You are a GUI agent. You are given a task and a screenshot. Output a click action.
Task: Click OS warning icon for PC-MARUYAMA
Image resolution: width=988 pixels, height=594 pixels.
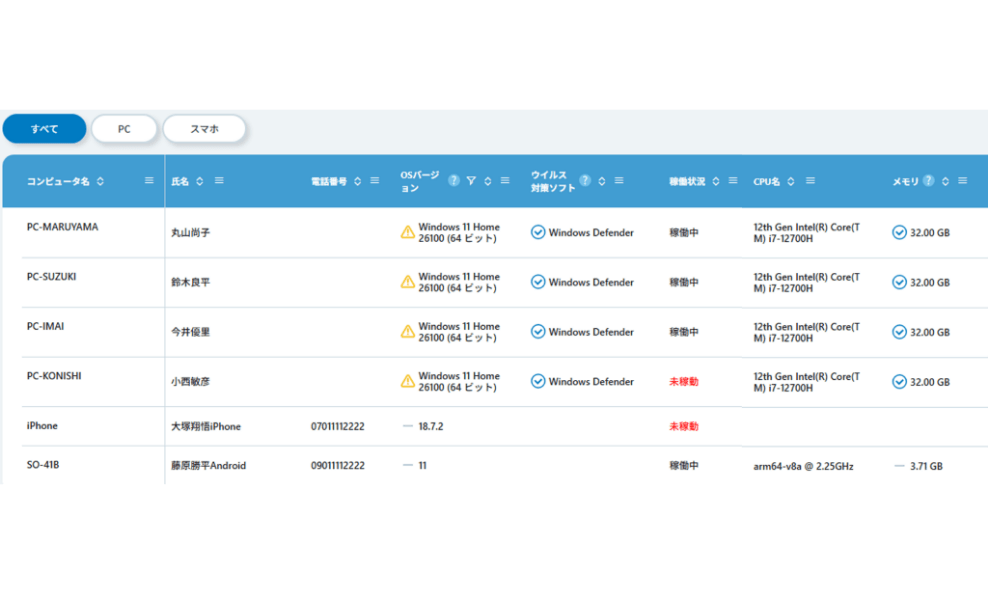408,232
